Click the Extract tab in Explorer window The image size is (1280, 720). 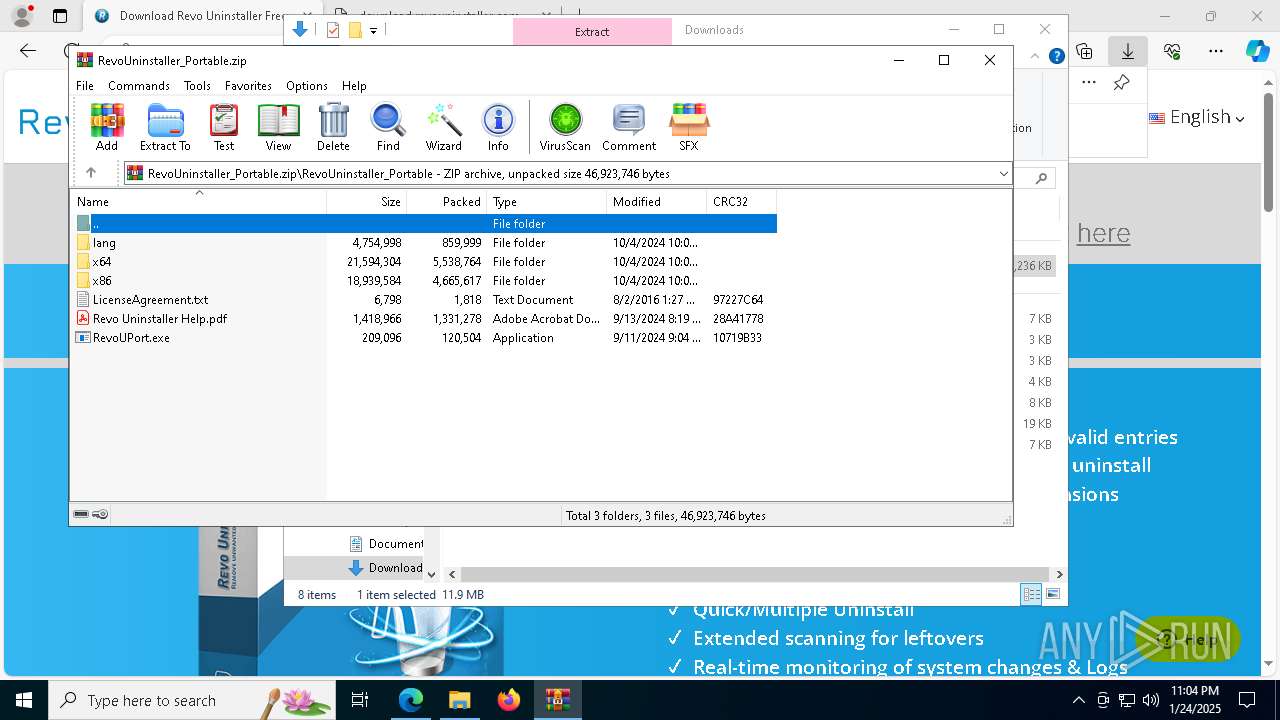pyautogui.click(x=592, y=31)
